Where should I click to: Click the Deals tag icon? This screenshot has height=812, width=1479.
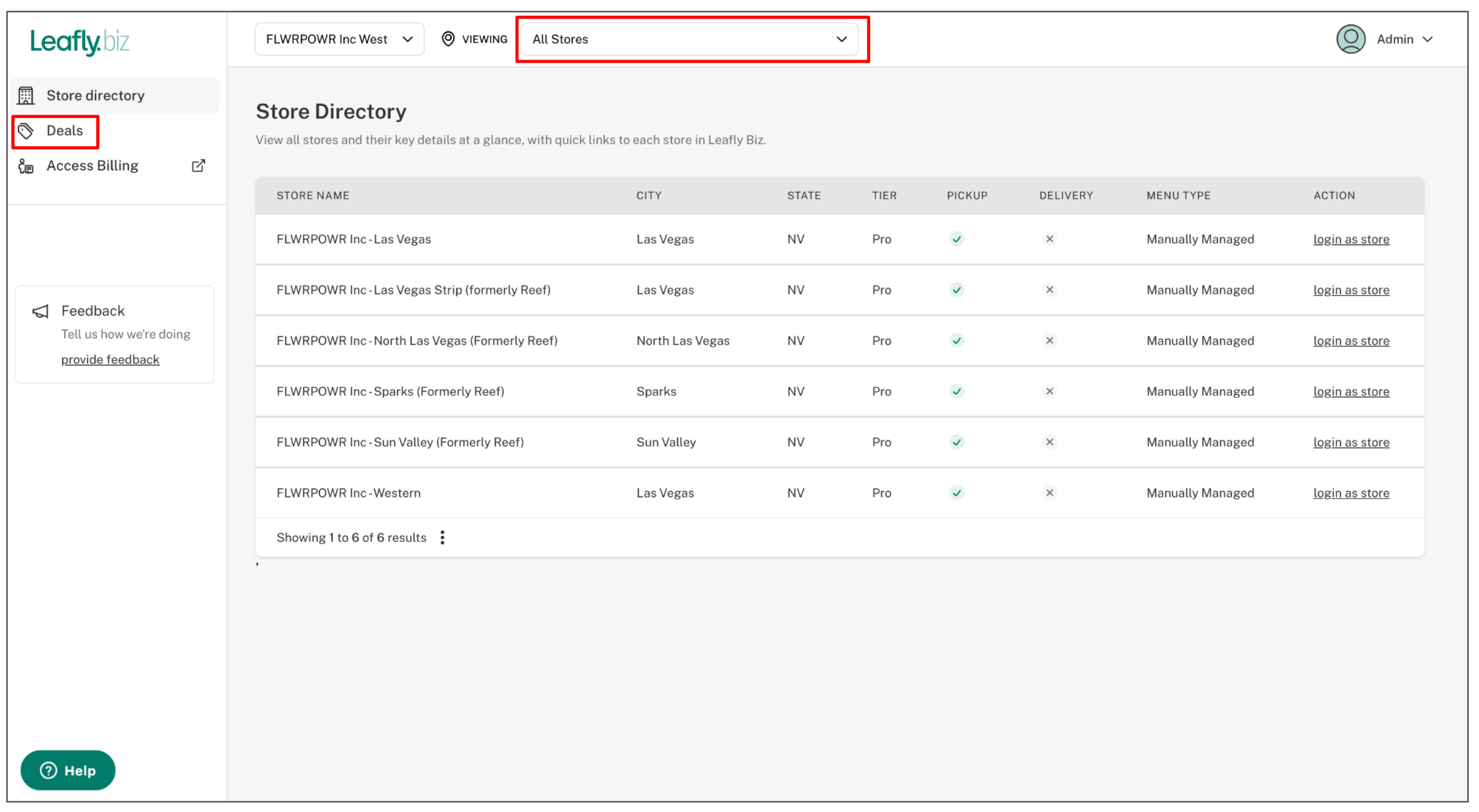pos(26,131)
